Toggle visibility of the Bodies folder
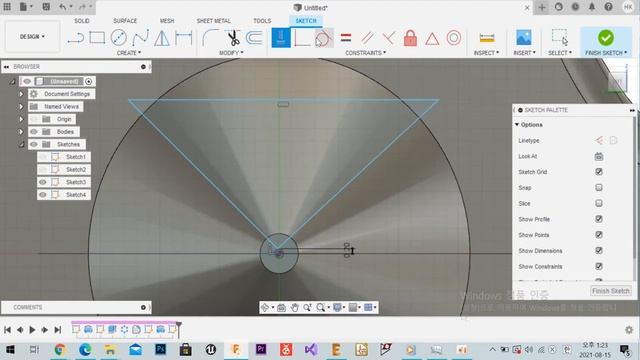This screenshot has width=640, height=360. click(34, 132)
